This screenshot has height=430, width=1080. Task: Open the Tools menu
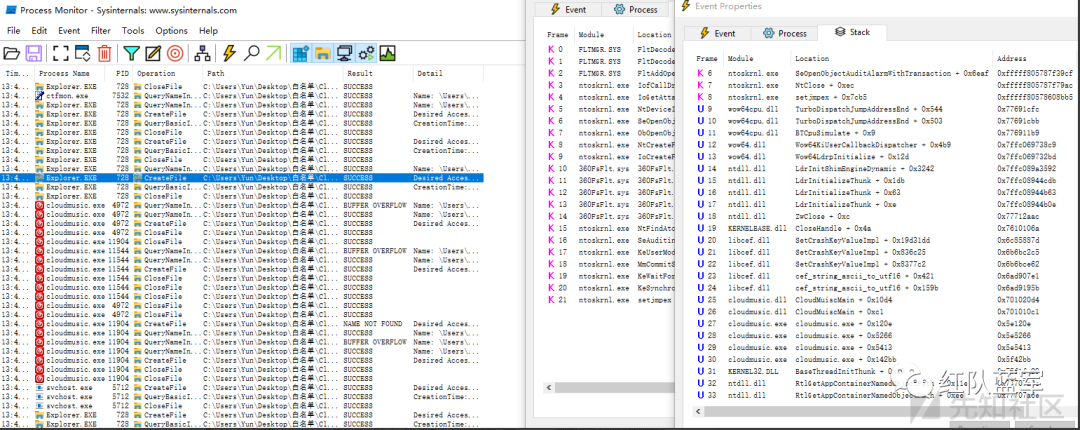pyautogui.click(x=133, y=30)
